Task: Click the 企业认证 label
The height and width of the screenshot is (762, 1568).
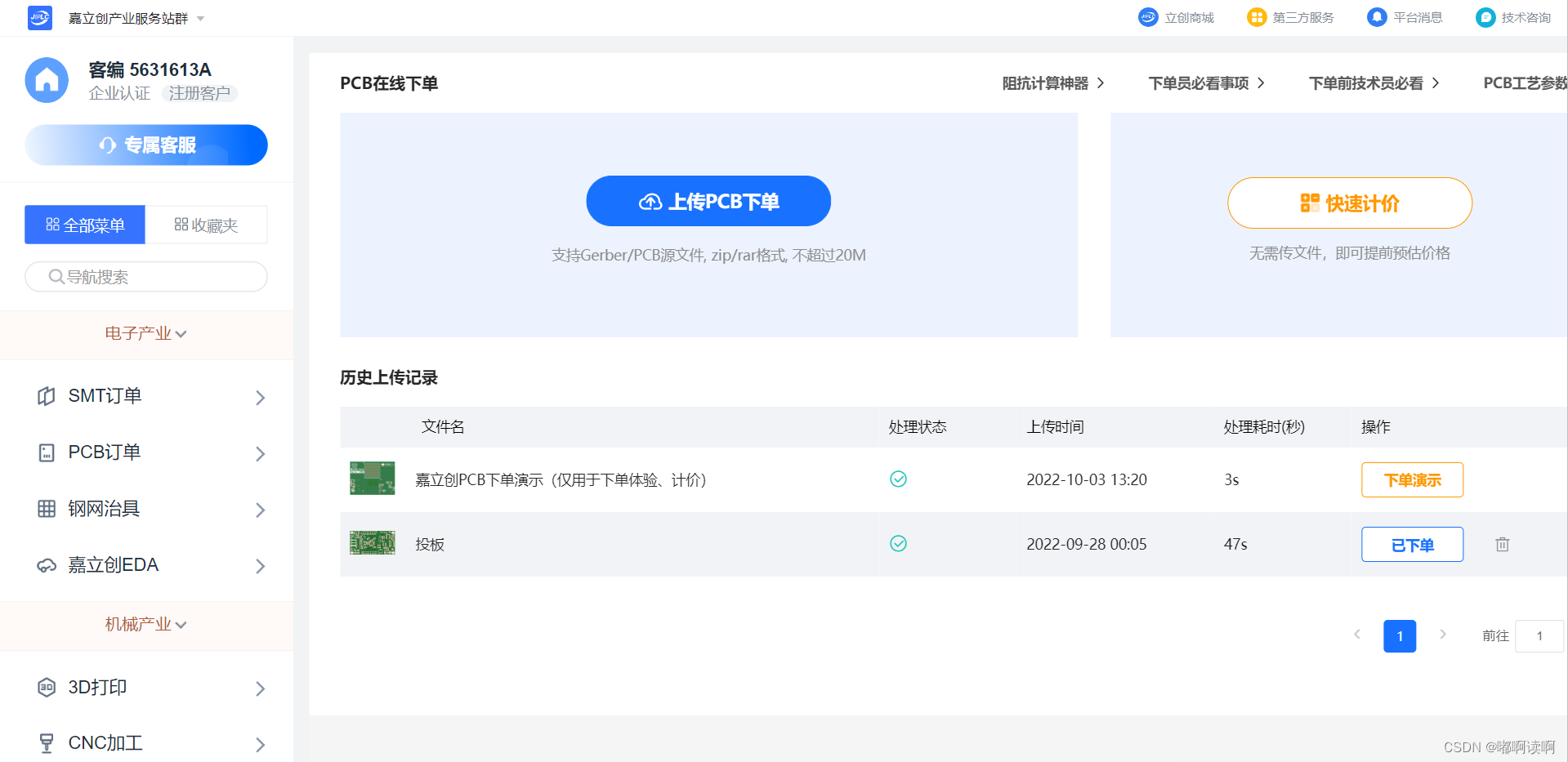Action: [119, 93]
